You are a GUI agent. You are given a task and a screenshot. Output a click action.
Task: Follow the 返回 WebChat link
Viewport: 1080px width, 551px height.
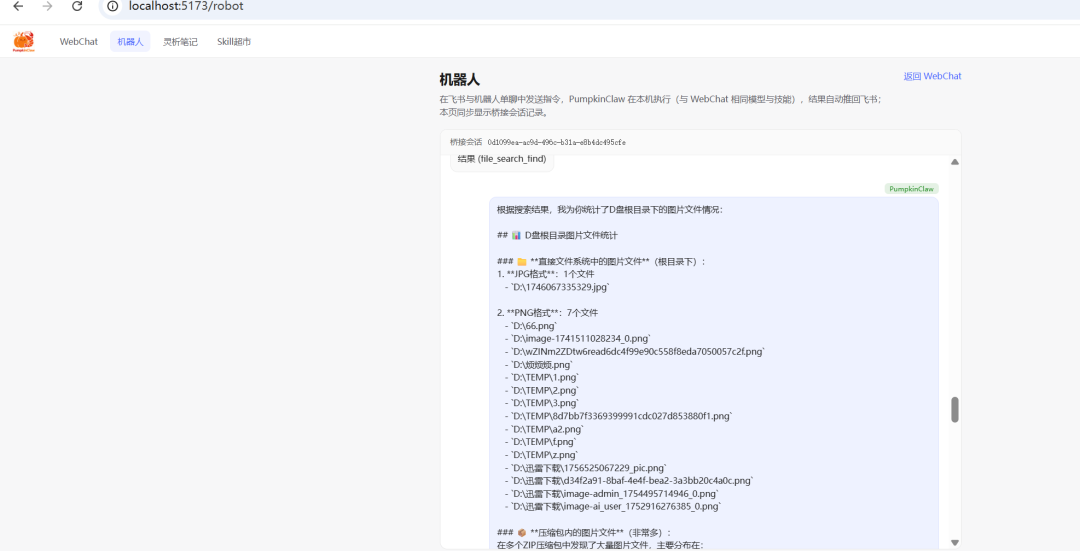tap(932, 76)
